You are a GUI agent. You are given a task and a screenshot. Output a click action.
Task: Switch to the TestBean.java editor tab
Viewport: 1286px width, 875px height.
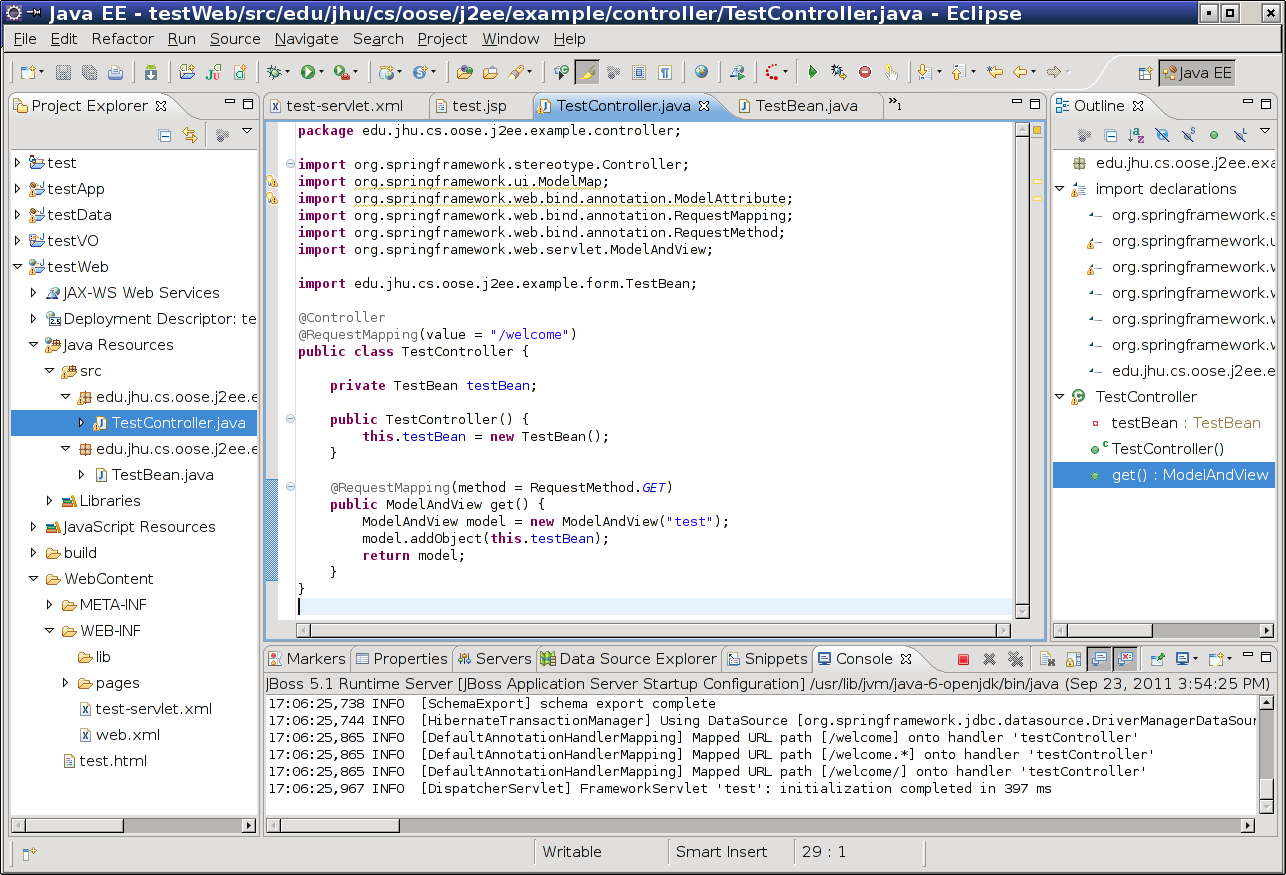tap(805, 106)
